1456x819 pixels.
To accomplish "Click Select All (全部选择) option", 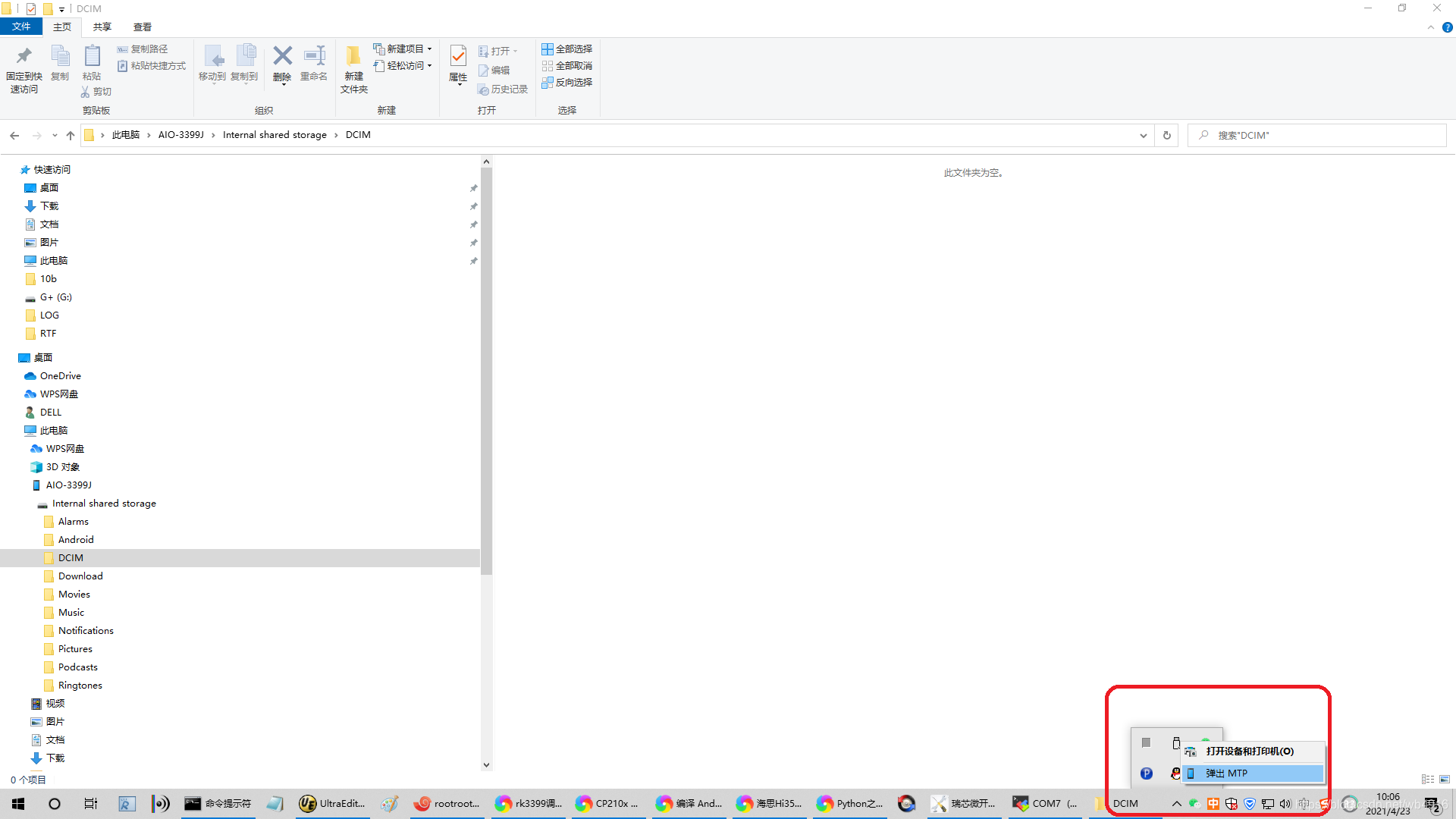I will (x=567, y=49).
